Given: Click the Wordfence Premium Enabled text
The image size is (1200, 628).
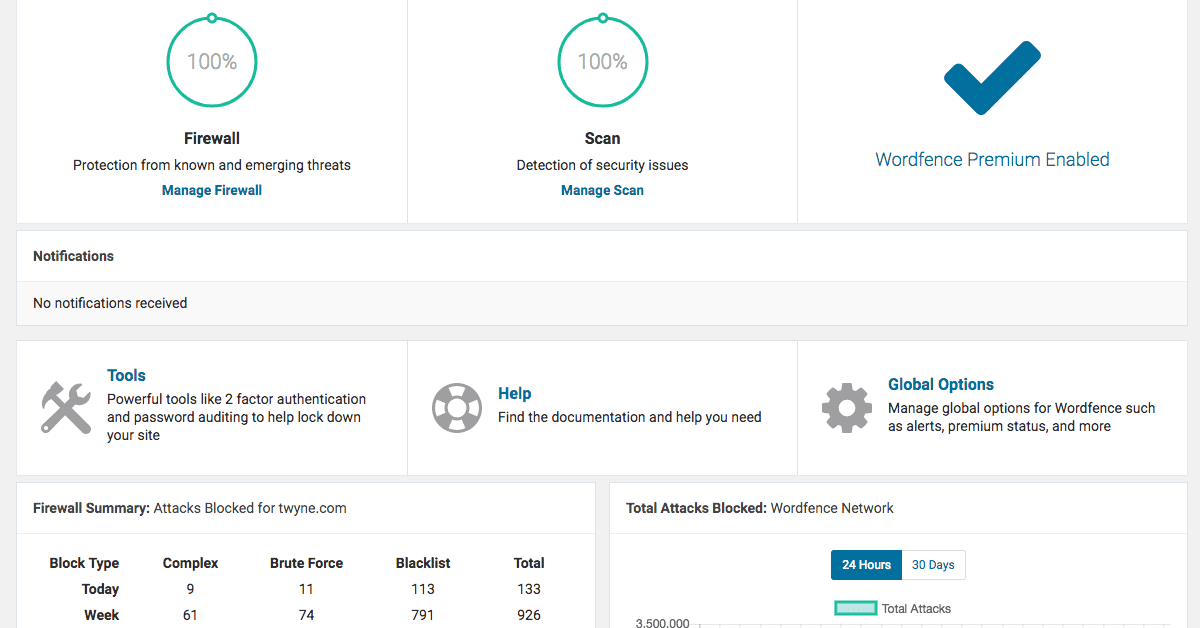Looking at the screenshot, I should (x=992, y=160).
